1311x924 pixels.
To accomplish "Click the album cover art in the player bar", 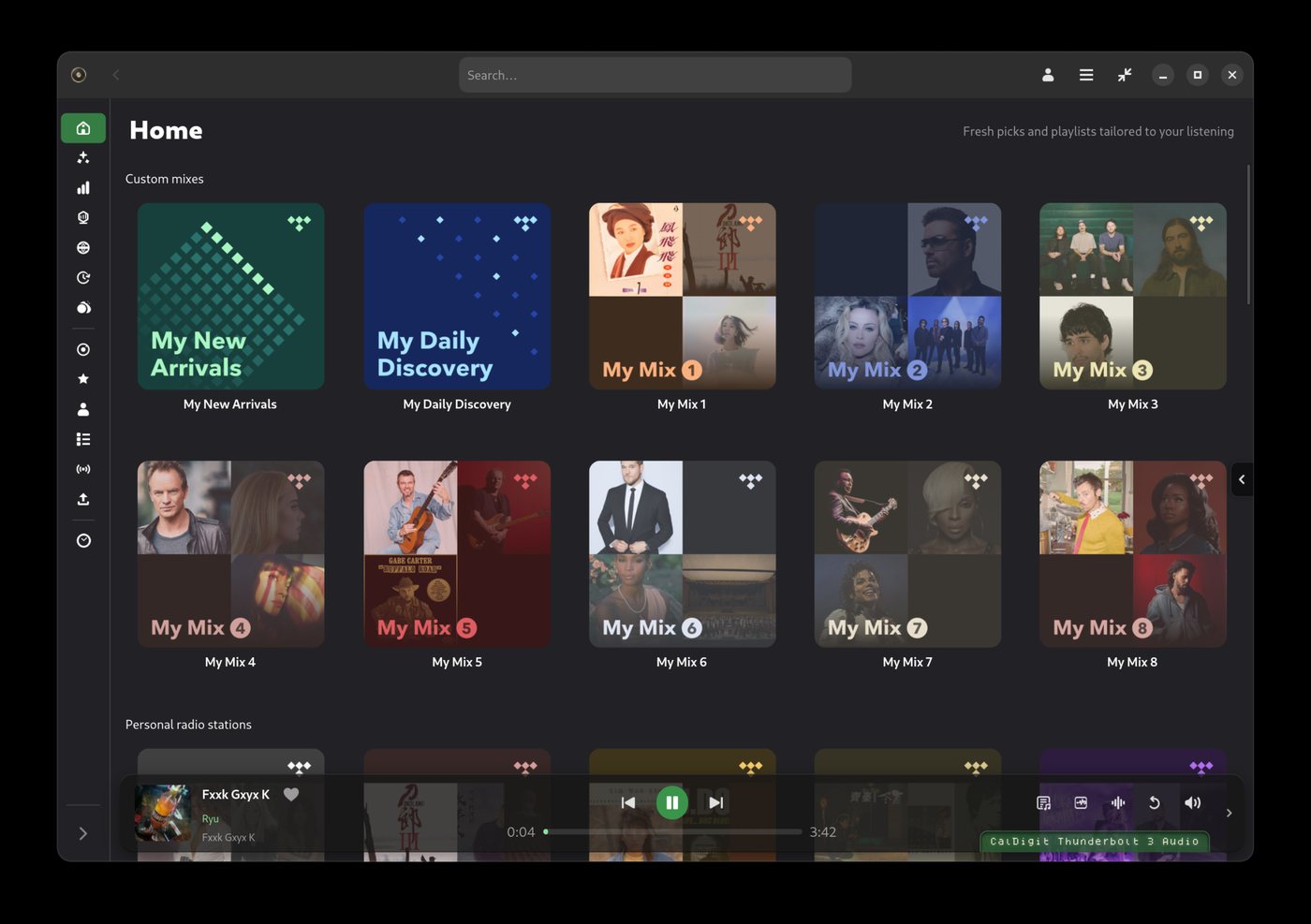I will tap(163, 813).
